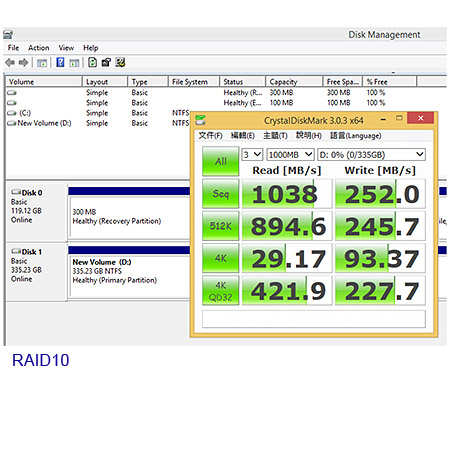The image size is (450, 450).
Task: Click the 4K write result 93.37
Action: pos(380,258)
